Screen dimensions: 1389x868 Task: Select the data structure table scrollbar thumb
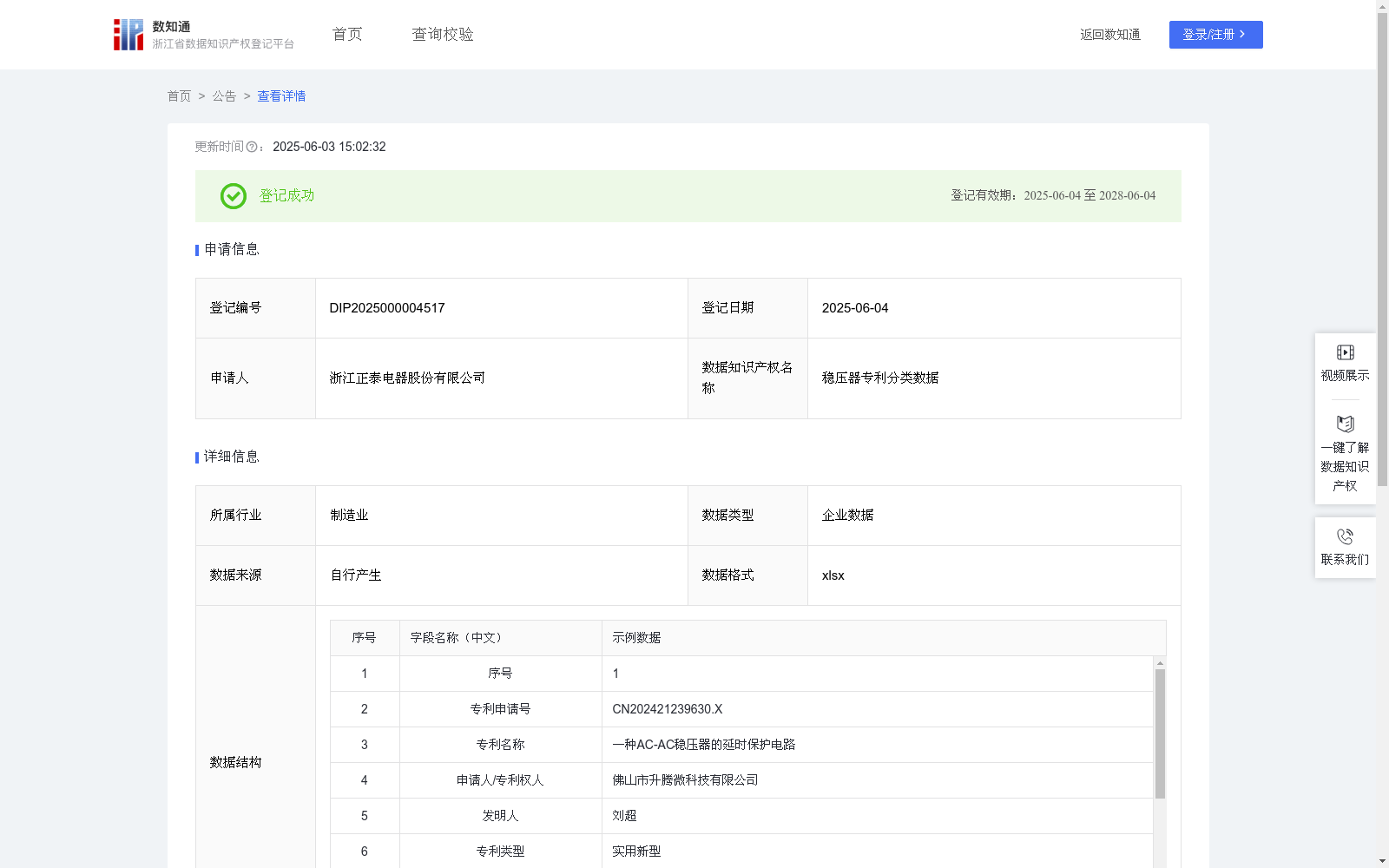(1160, 733)
